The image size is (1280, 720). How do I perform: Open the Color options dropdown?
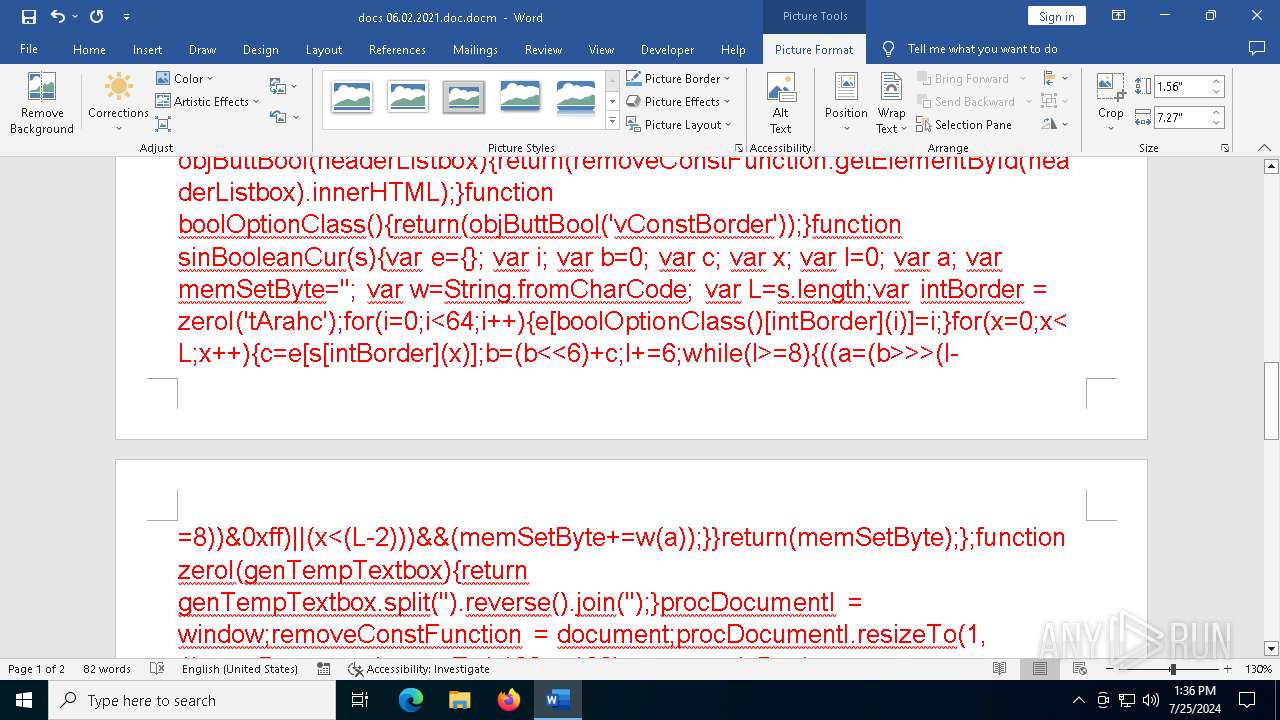click(x=185, y=78)
